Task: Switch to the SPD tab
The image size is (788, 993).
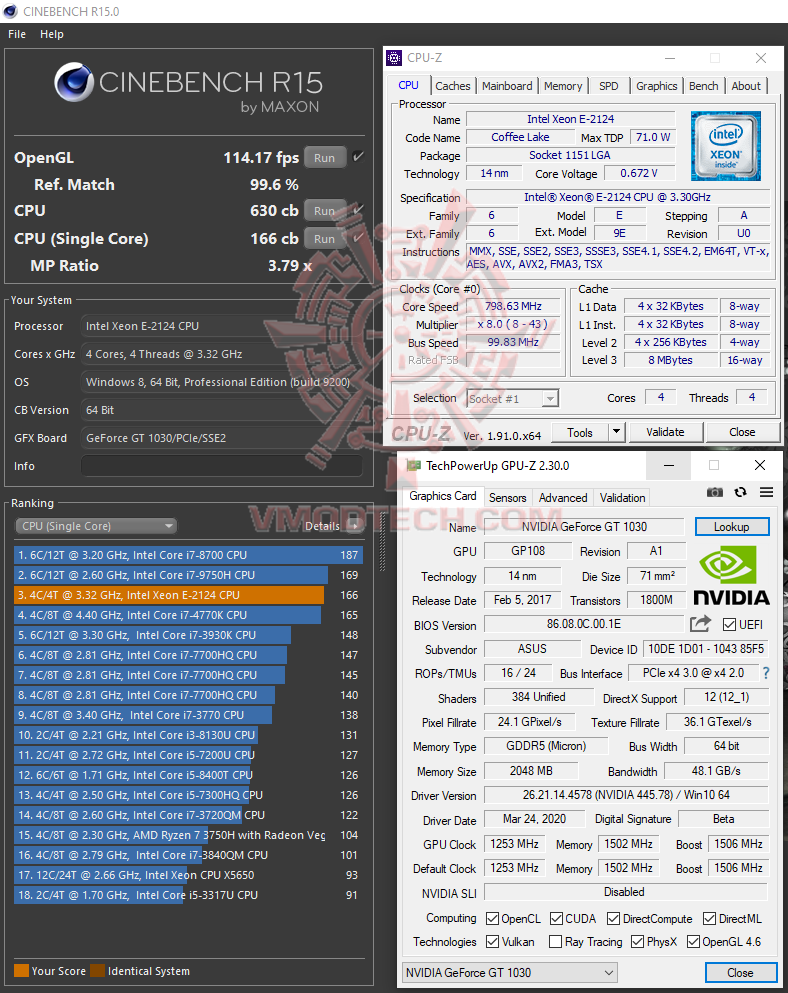Action: click(609, 86)
